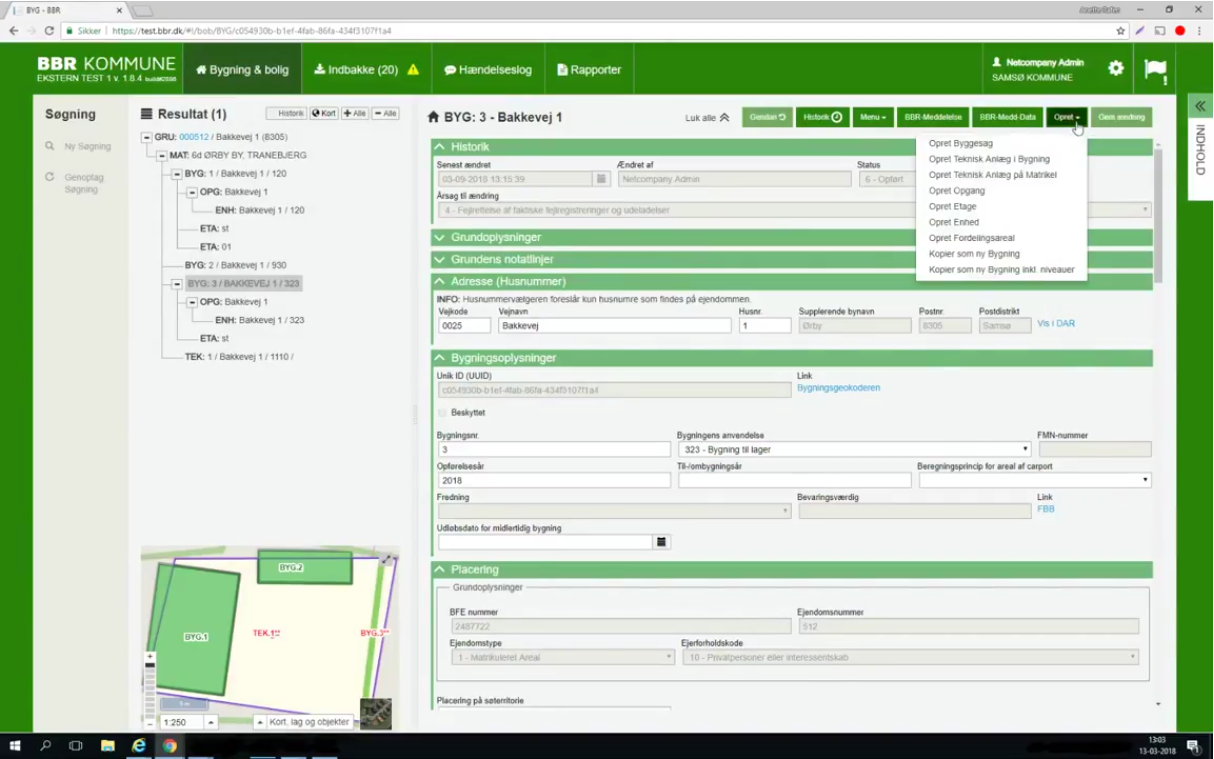This screenshot has height=759, width=1214.
Task: Click the Gendan button
Action: coord(768,117)
